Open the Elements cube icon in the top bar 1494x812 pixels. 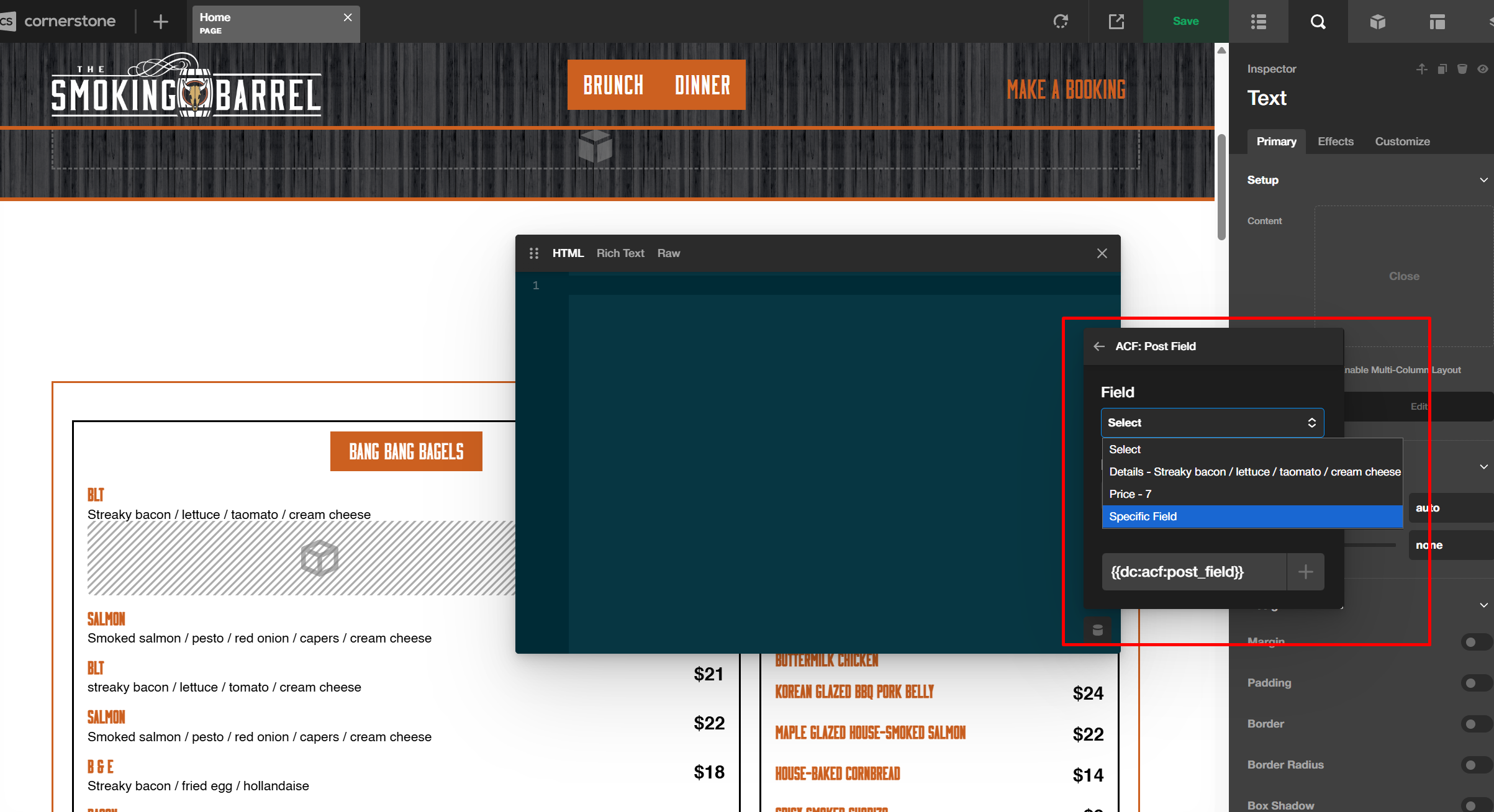point(1377,22)
